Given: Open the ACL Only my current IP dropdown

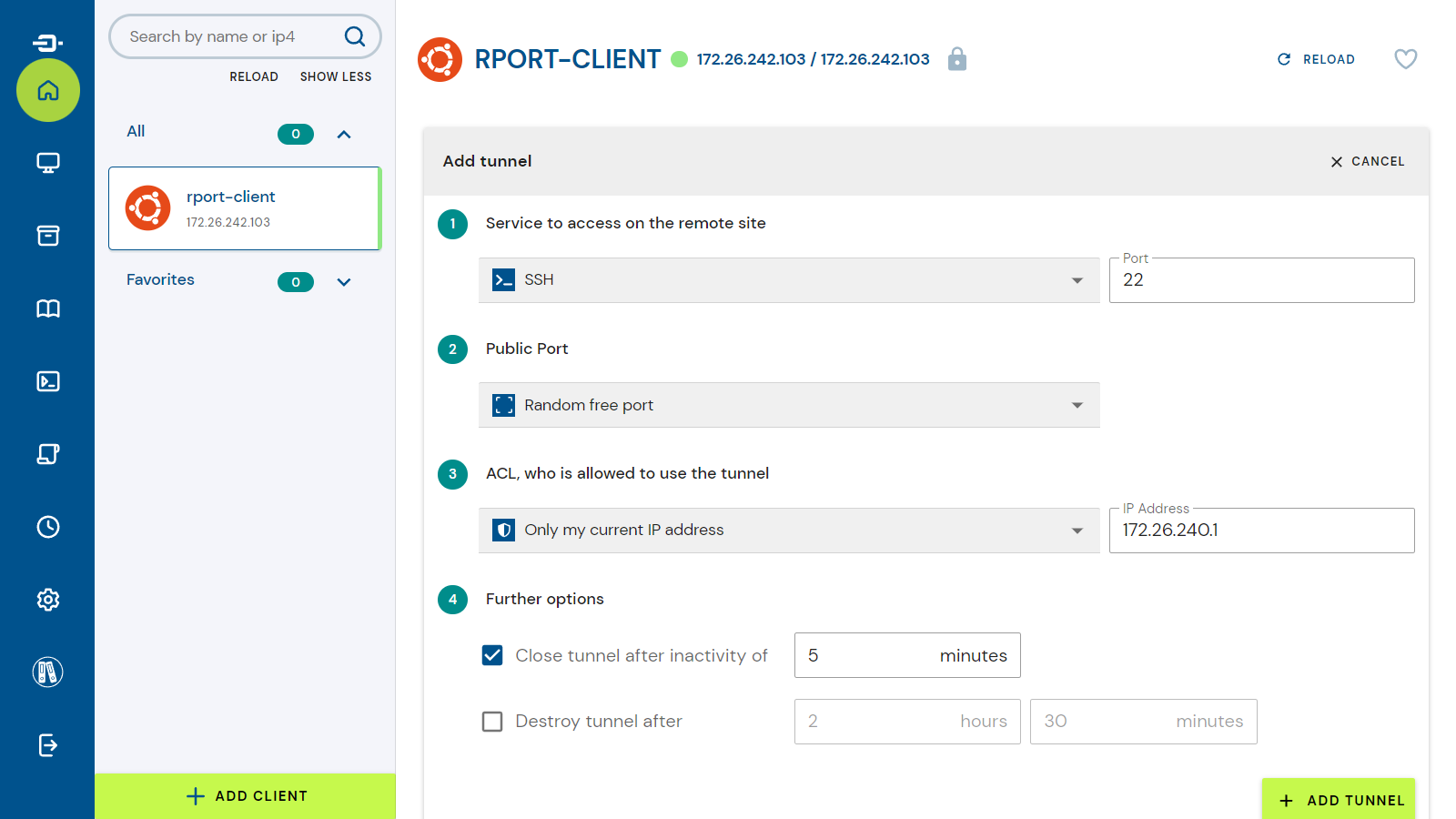Looking at the screenshot, I should point(788,531).
